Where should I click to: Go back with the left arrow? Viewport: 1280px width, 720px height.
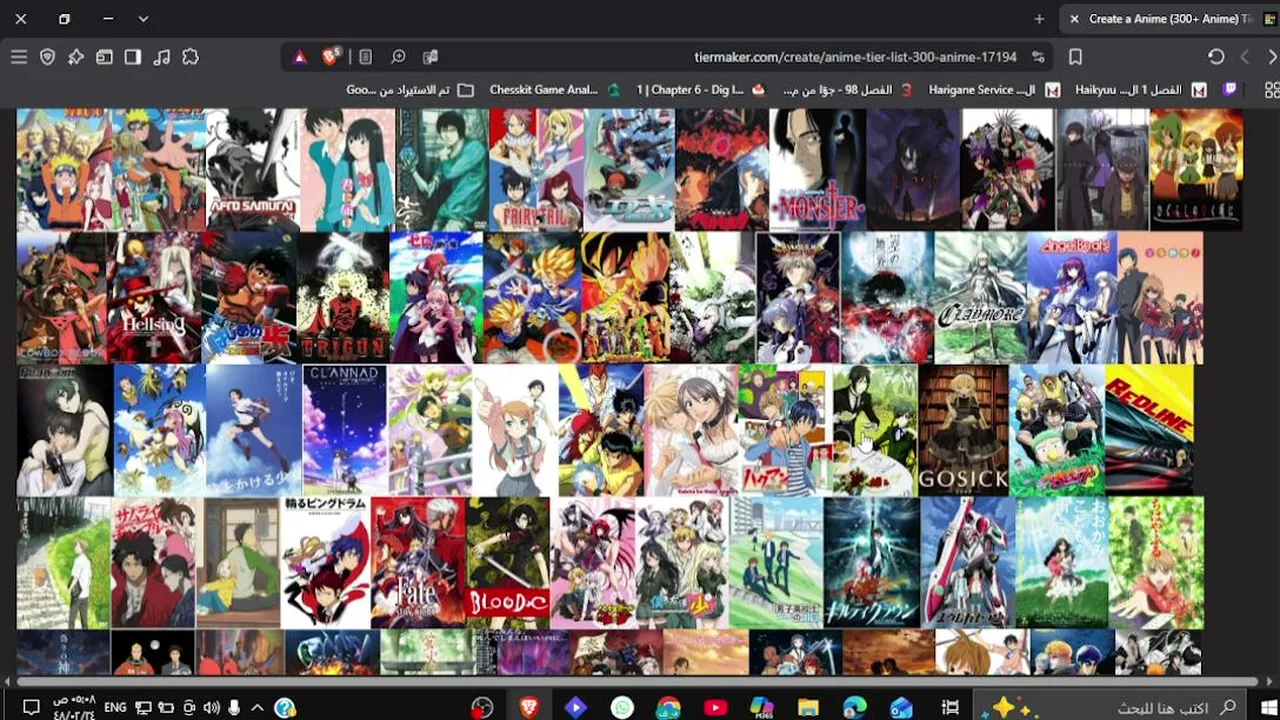coord(1245,57)
